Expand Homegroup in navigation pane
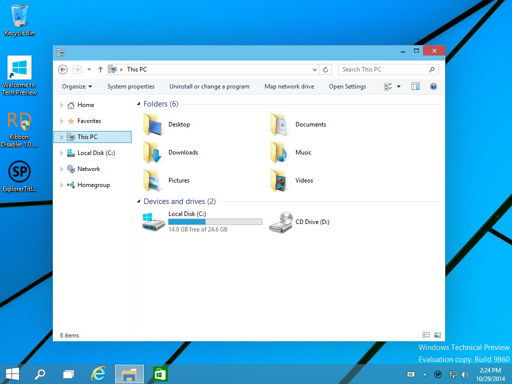Image resolution: width=512 pixels, height=384 pixels. (61, 185)
